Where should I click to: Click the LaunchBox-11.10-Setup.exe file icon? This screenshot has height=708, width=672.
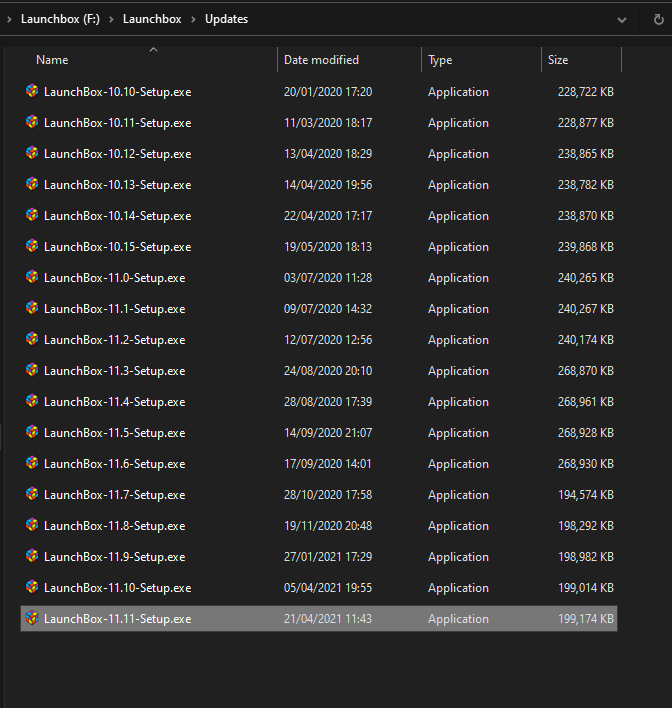point(32,587)
